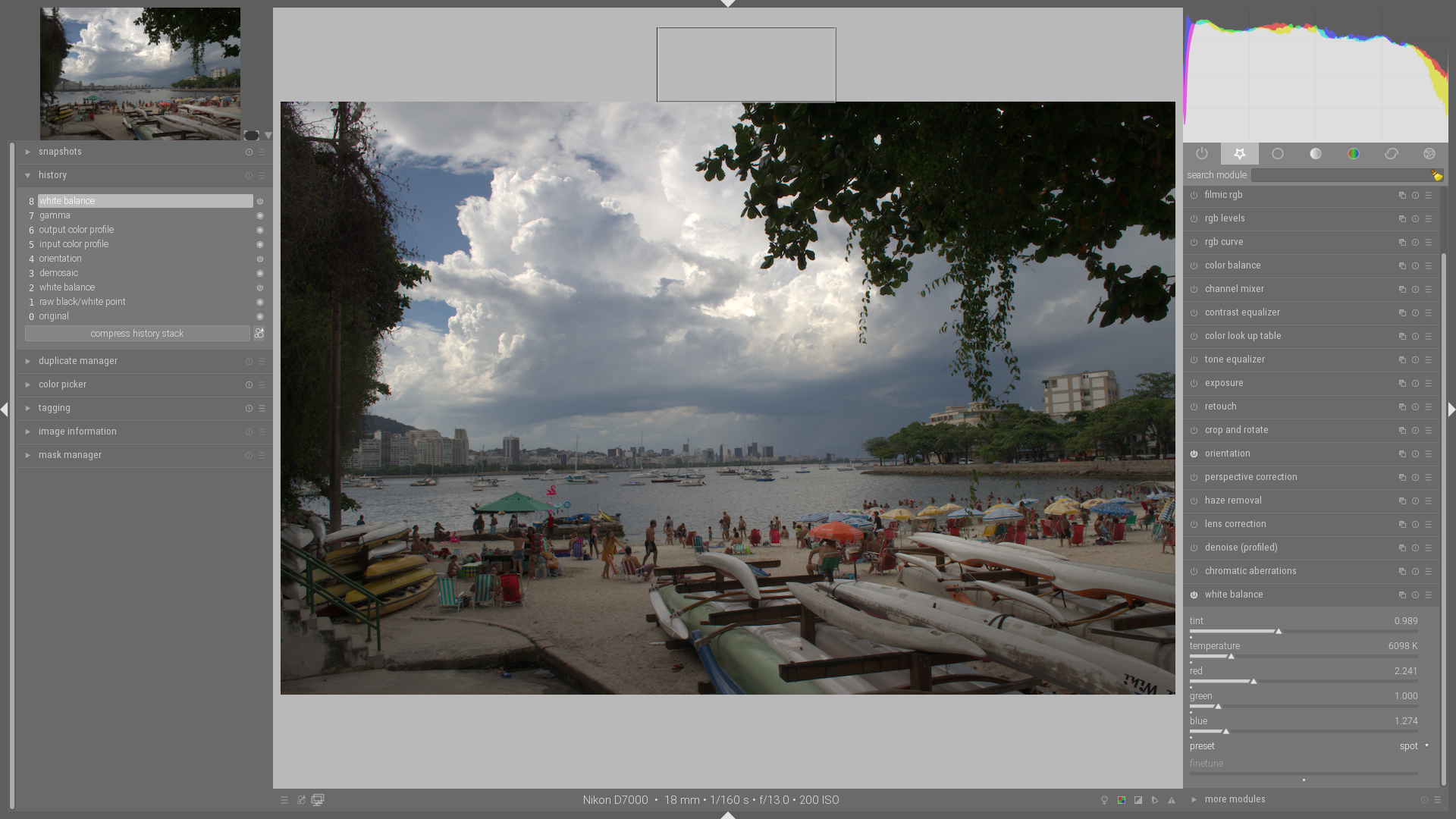Collapse the history panel

[28, 175]
